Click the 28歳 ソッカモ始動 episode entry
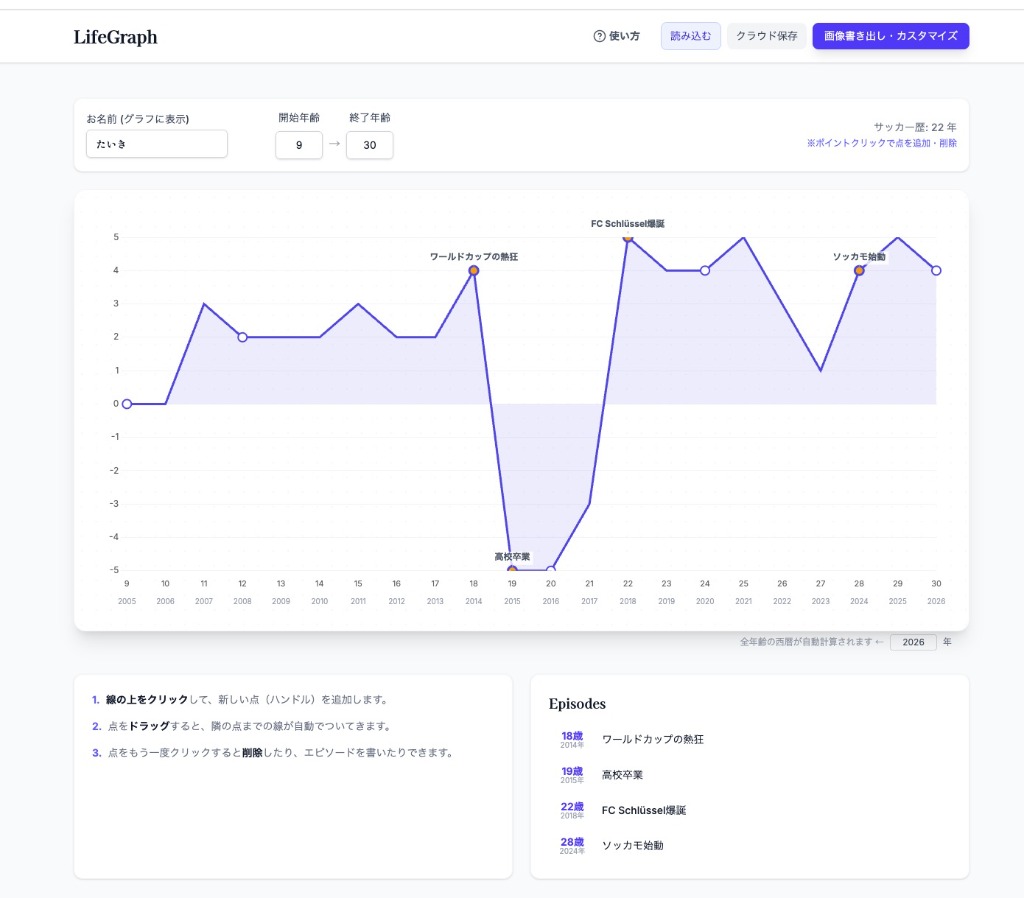1024x898 pixels. [x=631, y=845]
